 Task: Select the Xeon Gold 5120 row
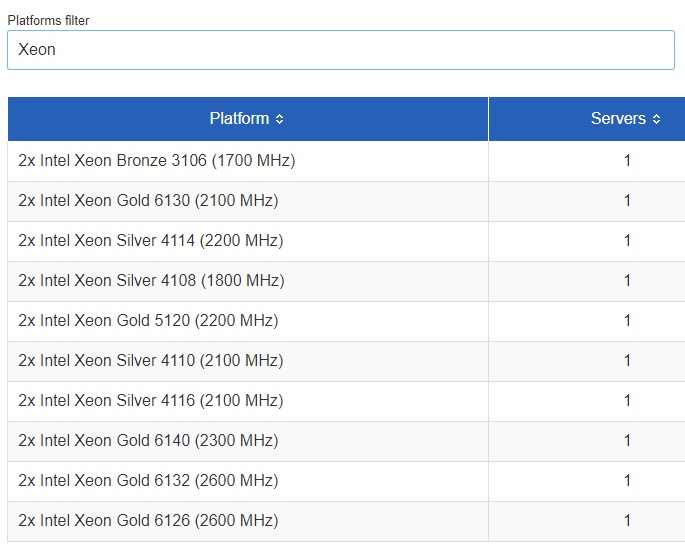coord(148,320)
